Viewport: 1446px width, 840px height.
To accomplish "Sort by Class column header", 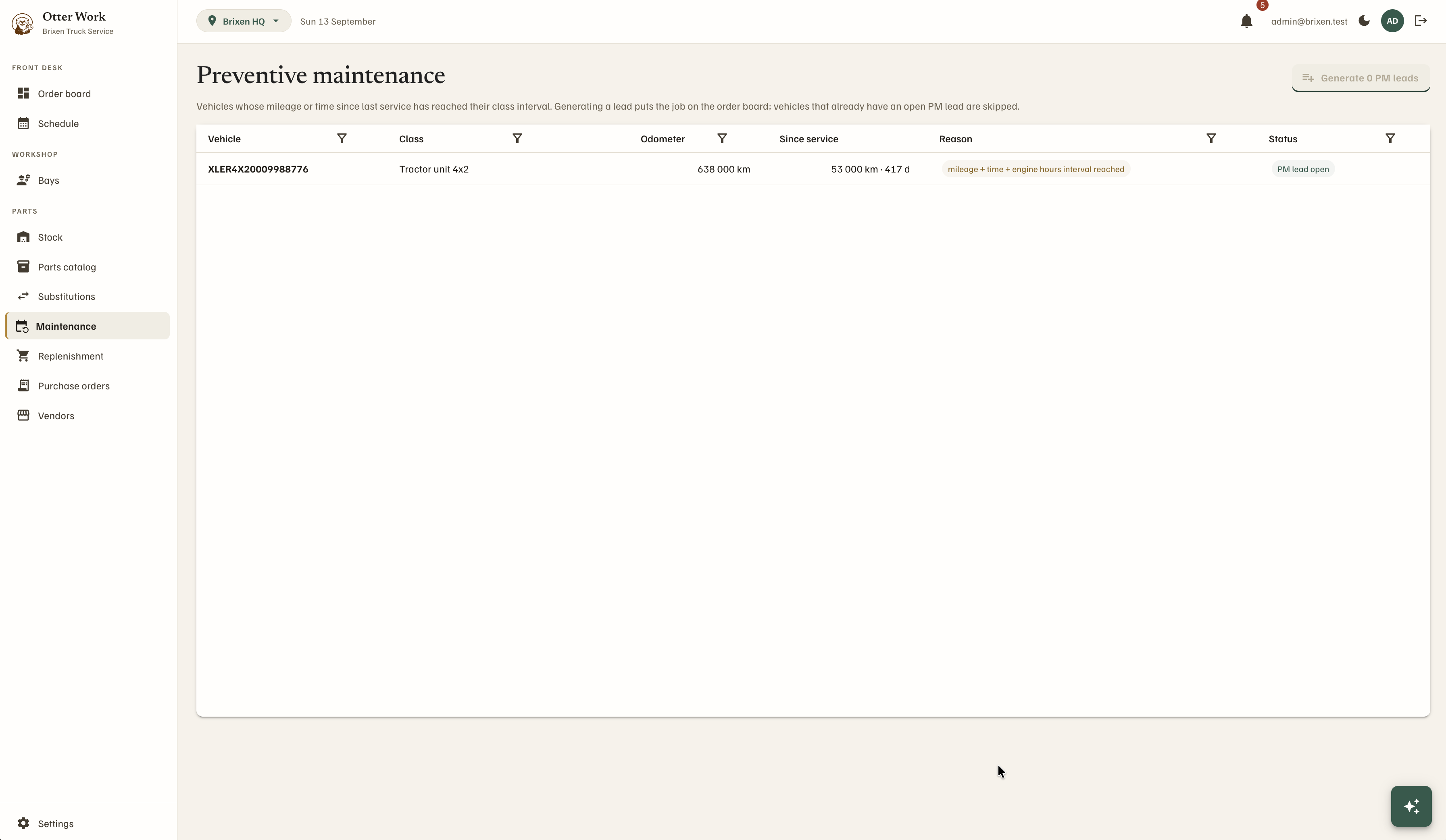I will tap(411, 139).
